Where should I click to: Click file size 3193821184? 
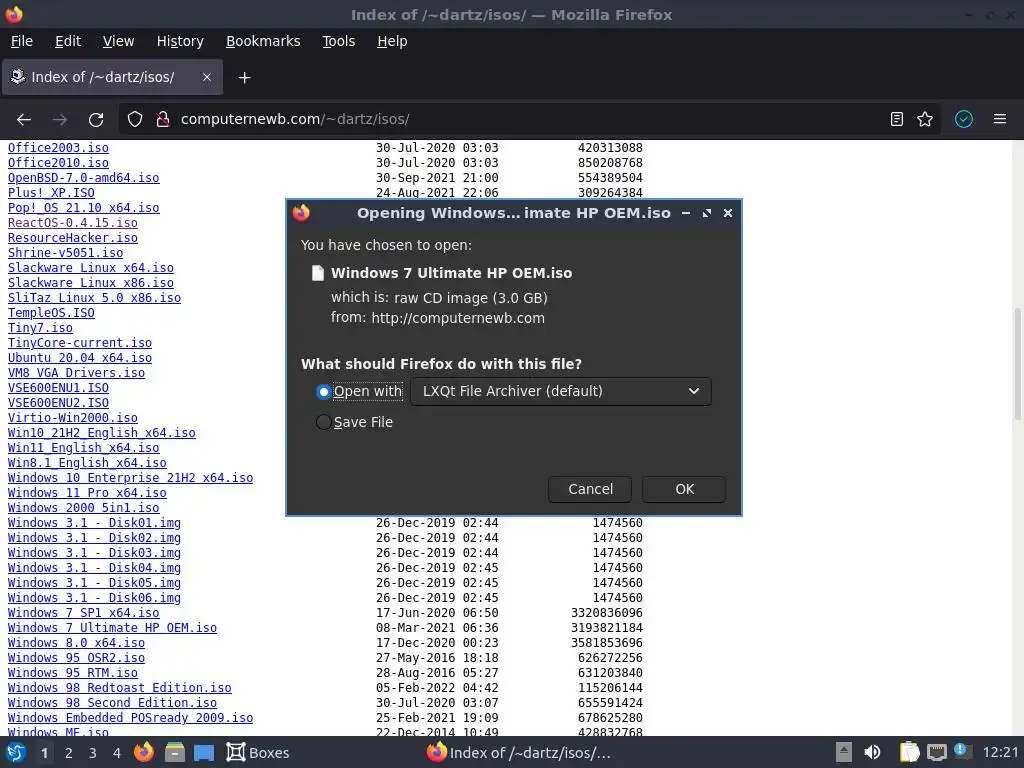[x=607, y=628]
